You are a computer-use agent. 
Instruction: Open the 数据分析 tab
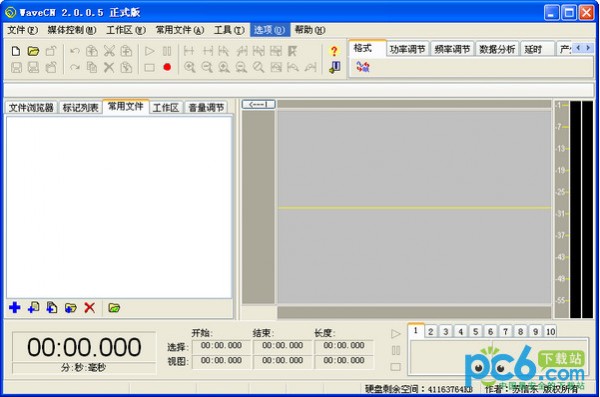[x=497, y=49]
